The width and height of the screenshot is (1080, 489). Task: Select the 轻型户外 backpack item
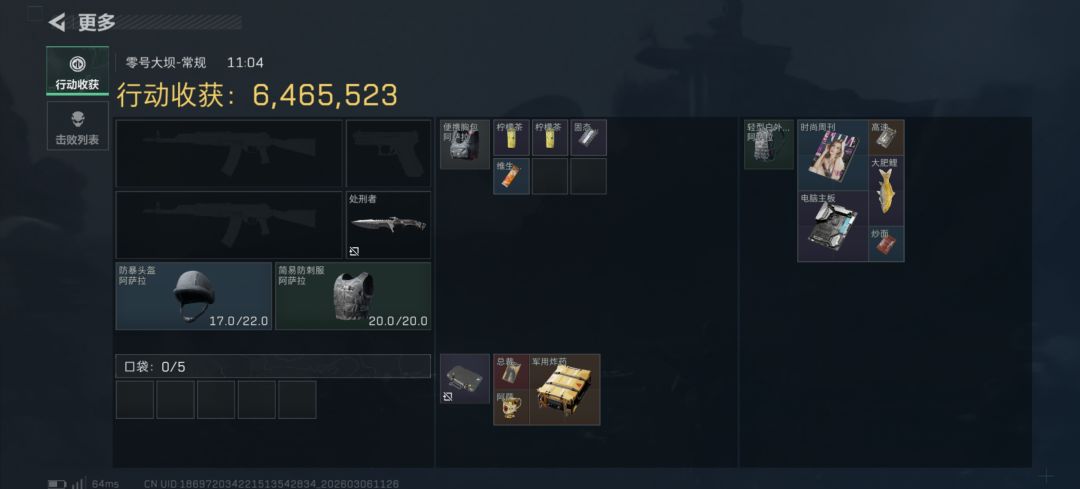point(769,145)
